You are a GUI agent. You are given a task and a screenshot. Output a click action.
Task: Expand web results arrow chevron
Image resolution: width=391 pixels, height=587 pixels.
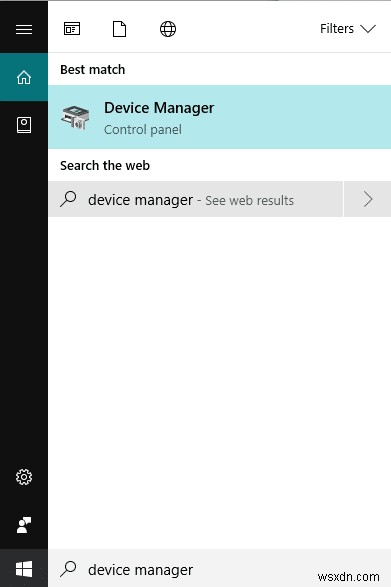point(368,199)
